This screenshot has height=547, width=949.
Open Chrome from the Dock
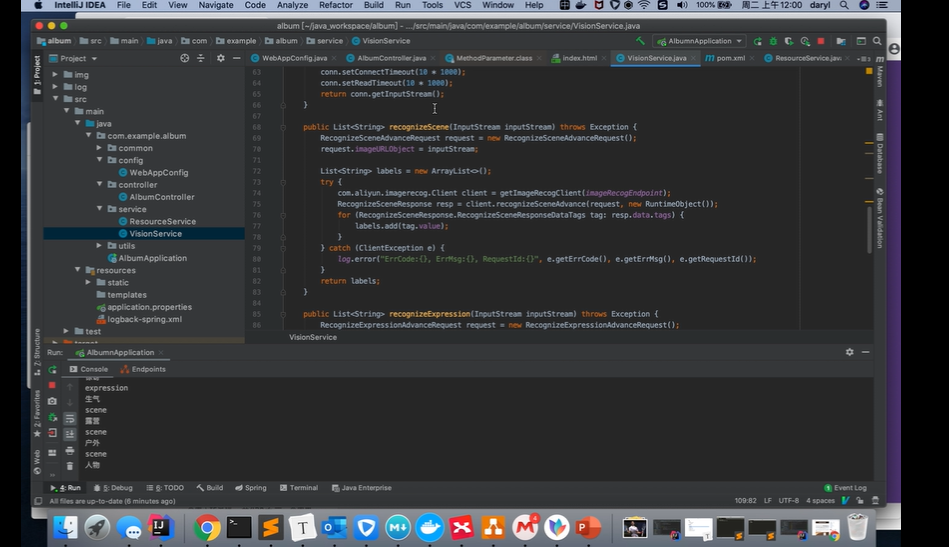click(x=207, y=528)
